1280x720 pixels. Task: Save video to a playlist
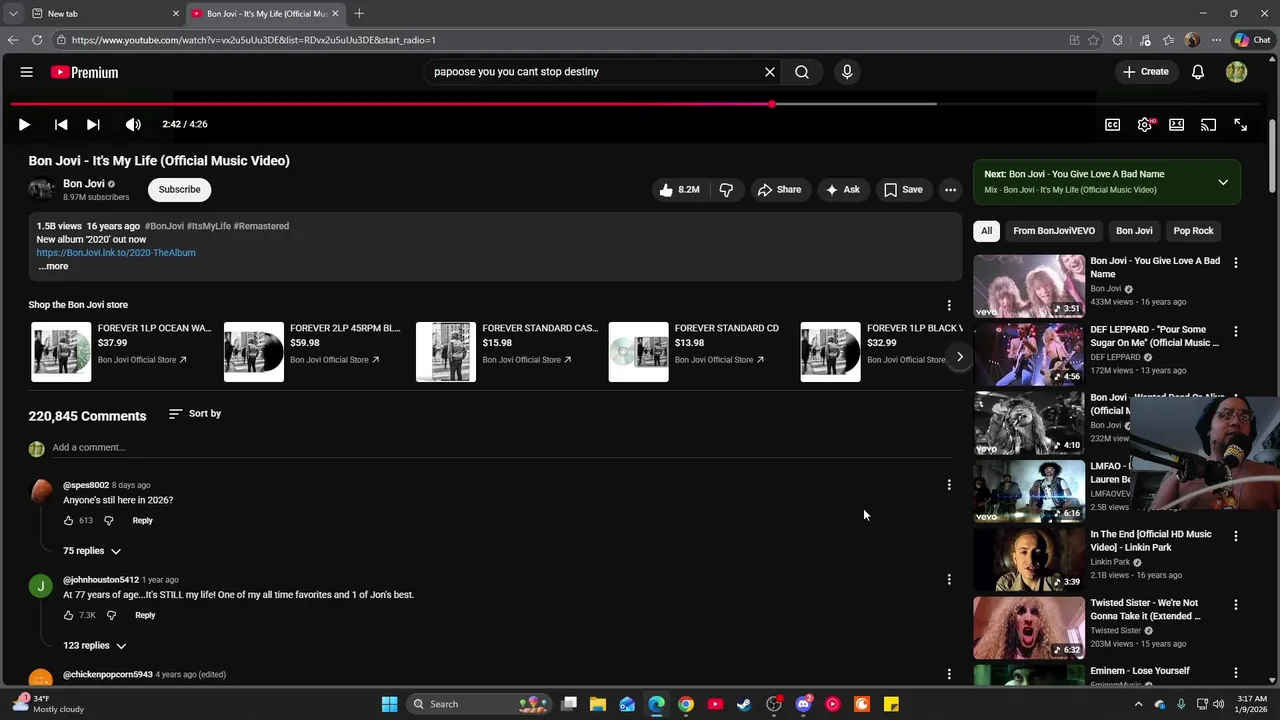903,190
